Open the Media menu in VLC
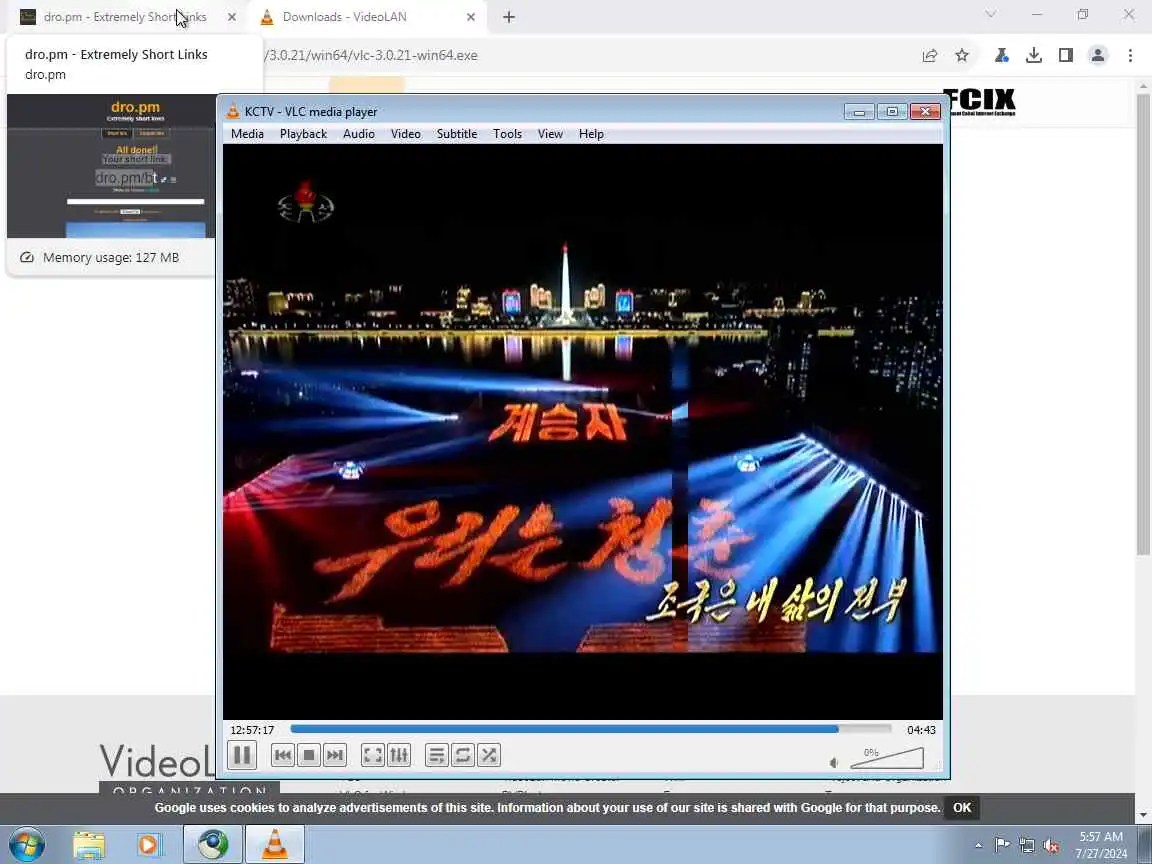Viewport: 1152px width, 864px height. pos(247,134)
